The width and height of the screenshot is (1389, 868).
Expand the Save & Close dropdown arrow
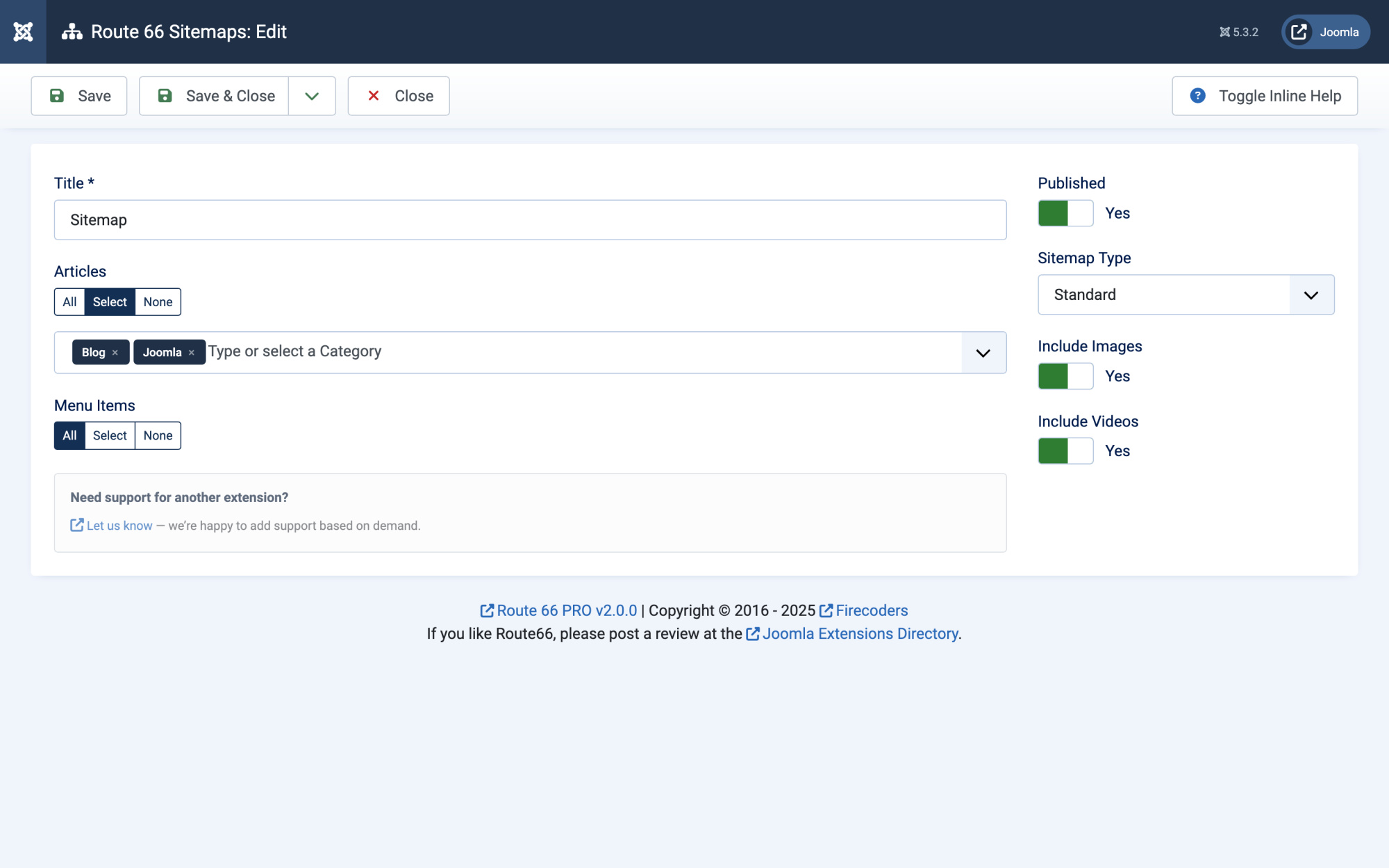(x=312, y=96)
